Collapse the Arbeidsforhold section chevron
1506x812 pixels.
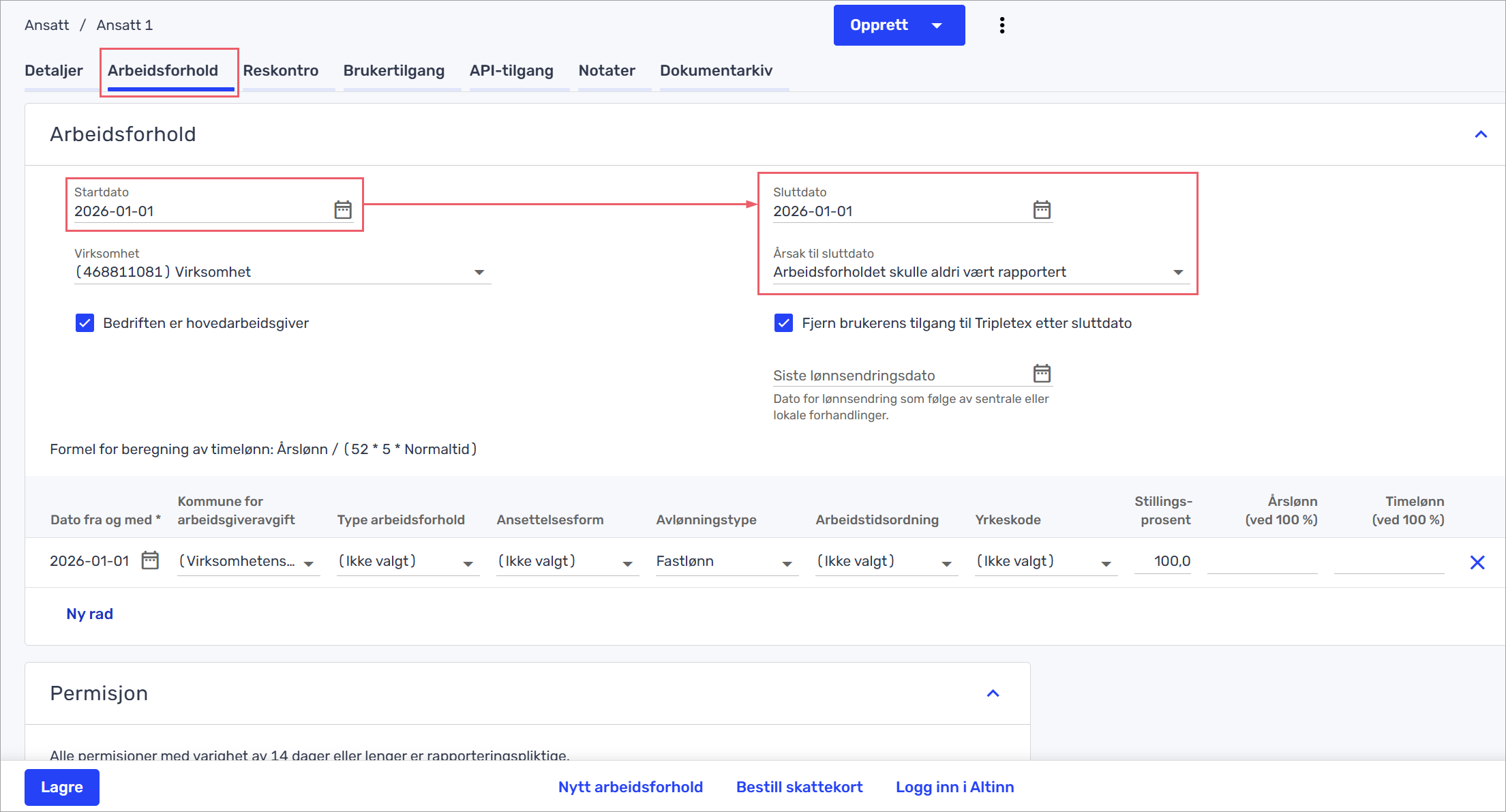1481,134
